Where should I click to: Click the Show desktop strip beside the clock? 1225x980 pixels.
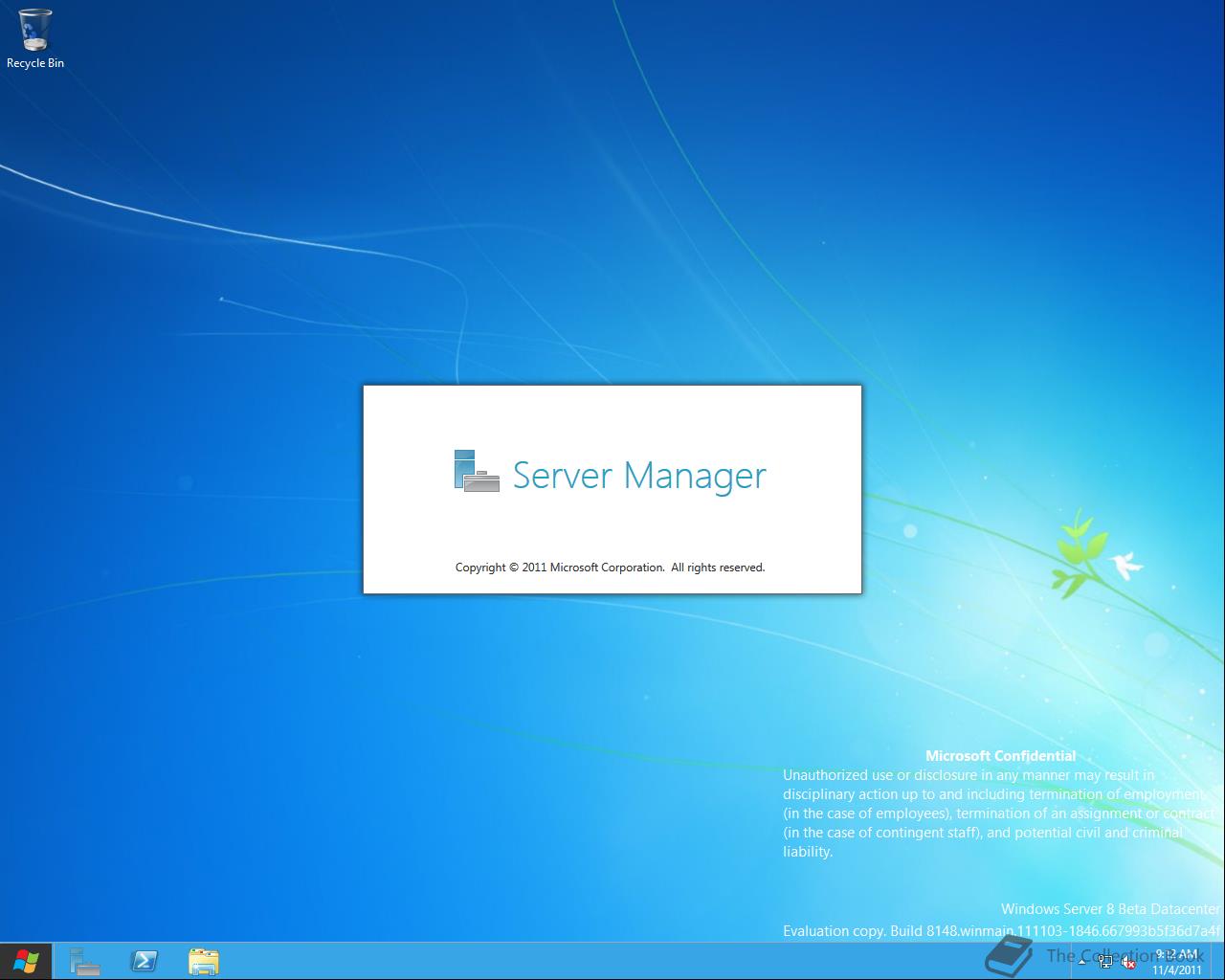tap(1217, 962)
